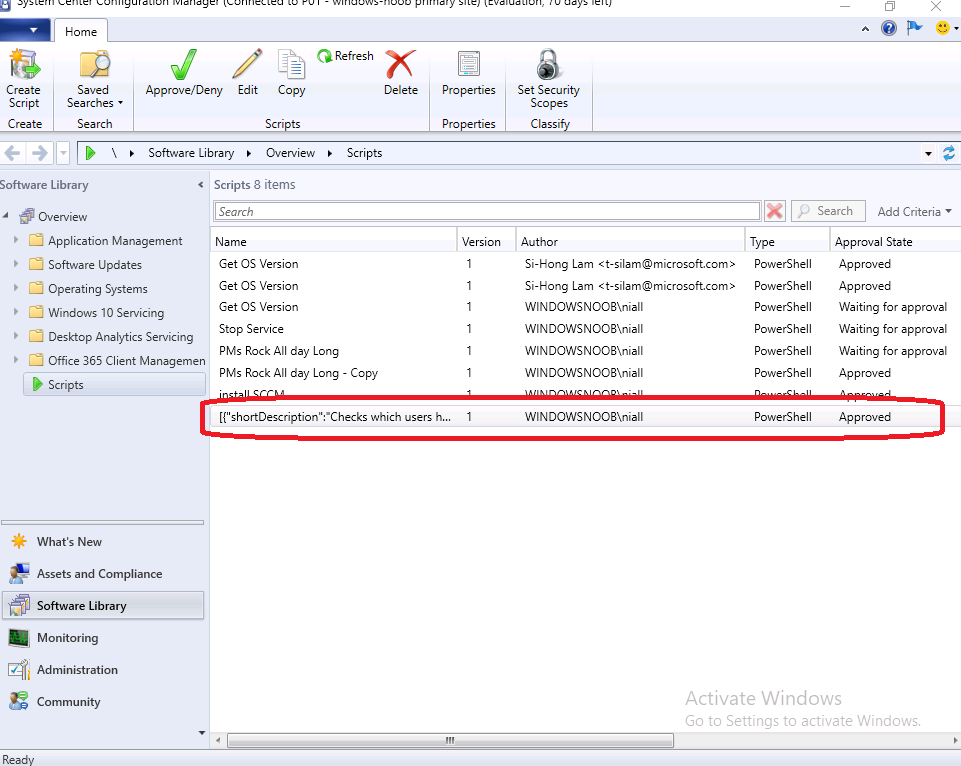This screenshot has width=961, height=766.
Task: Click Scripts in the breadcrumb path
Action: [364, 153]
